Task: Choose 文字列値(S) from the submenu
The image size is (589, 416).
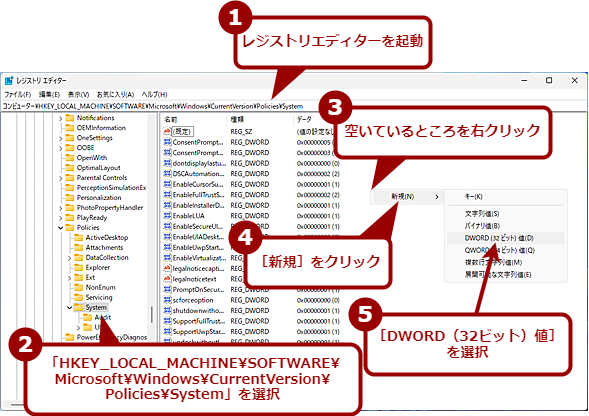Action: tap(506, 214)
